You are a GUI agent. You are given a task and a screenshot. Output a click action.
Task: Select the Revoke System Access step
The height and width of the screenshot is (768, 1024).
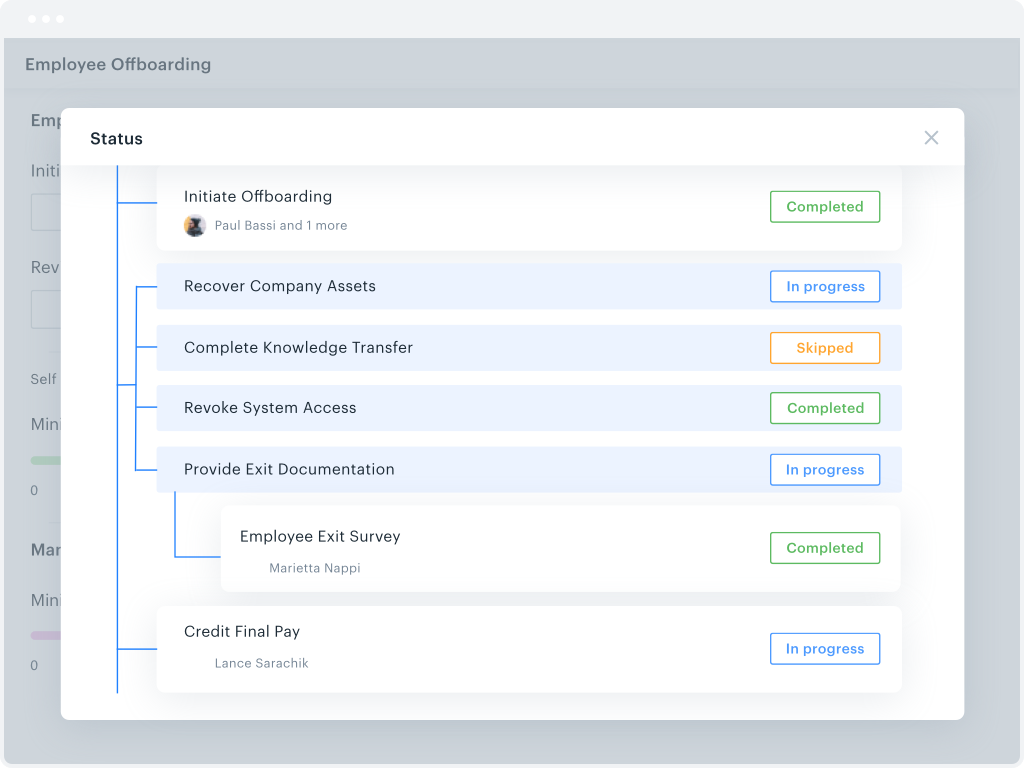tap(270, 408)
